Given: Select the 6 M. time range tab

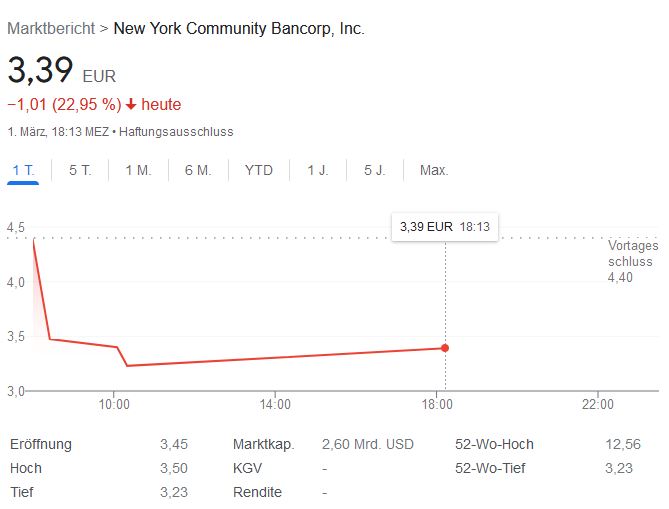Looking at the screenshot, I should click(197, 170).
